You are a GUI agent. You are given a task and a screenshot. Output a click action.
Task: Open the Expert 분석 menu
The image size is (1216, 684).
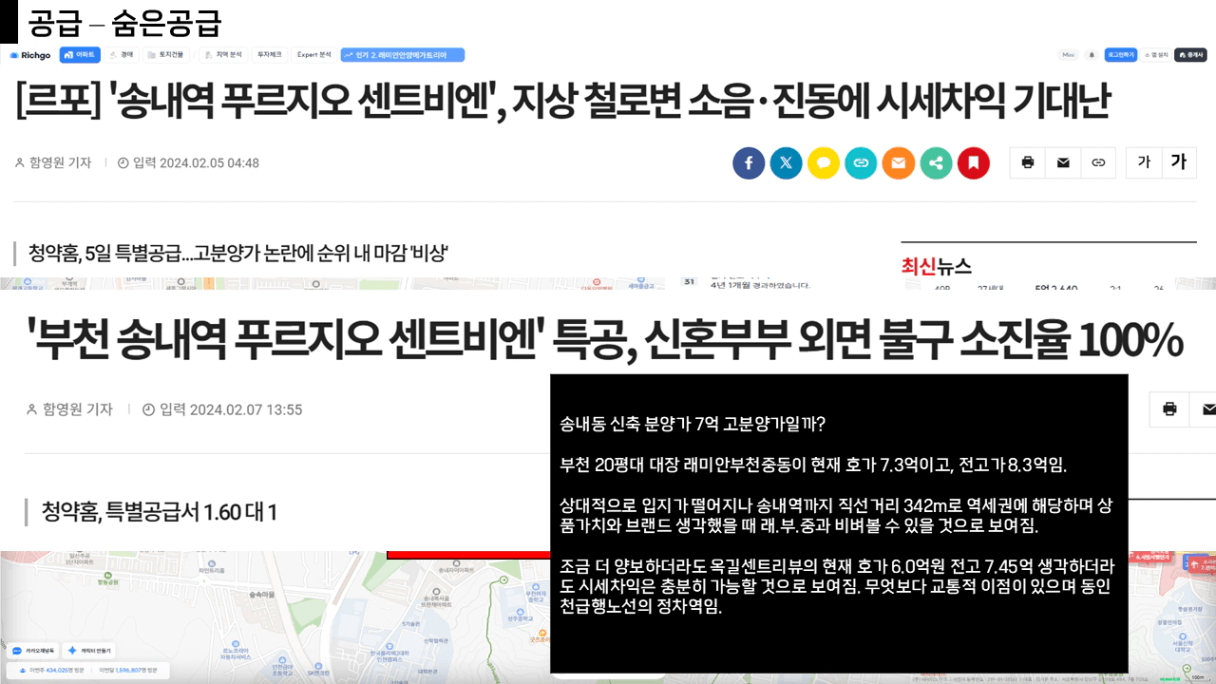pos(314,55)
